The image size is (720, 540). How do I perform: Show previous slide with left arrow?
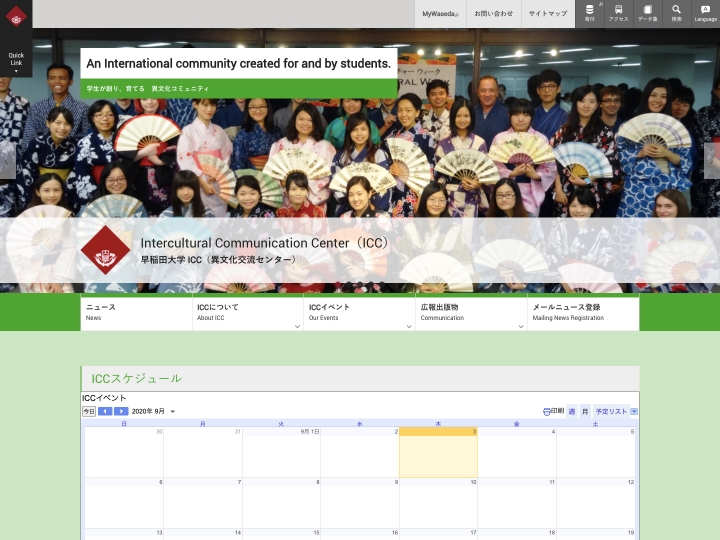coord(7,161)
